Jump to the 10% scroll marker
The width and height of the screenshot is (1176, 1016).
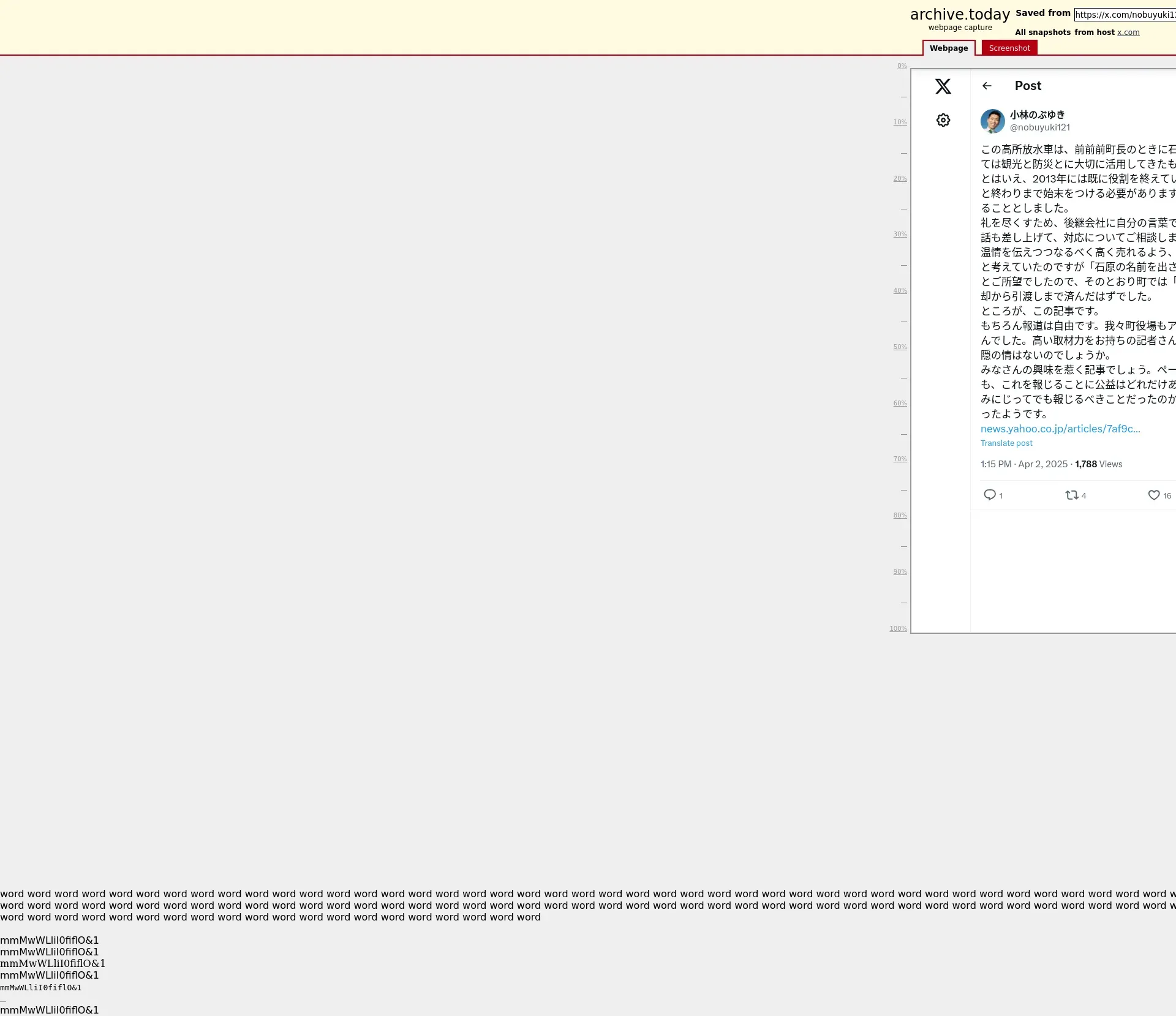[x=899, y=122]
